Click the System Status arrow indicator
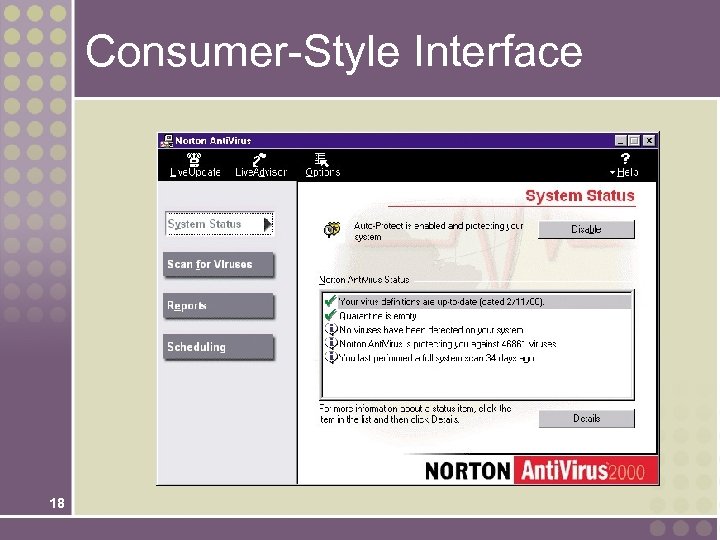The width and height of the screenshot is (720, 540). [x=268, y=224]
